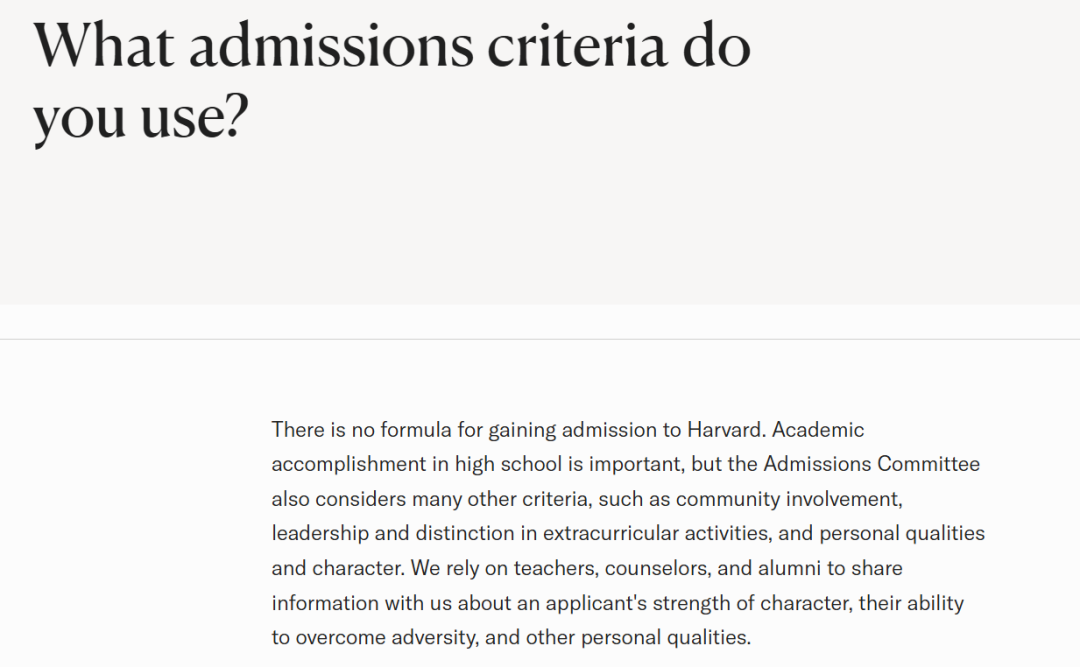1080x667 pixels.
Task: Select the phrase "Admissions Committee"
Action: pyautogui.click(x=871, y=464)
